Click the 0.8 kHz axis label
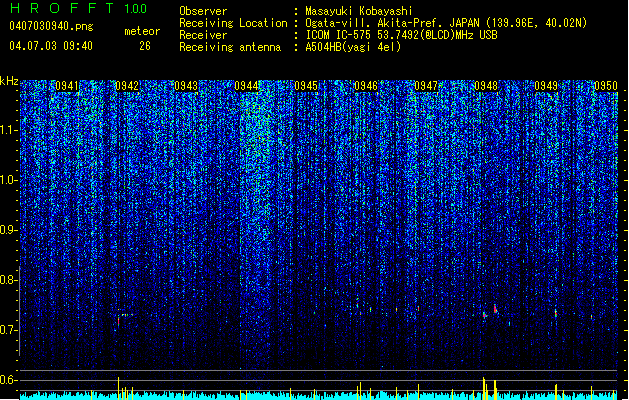 (x=9, y=280)
